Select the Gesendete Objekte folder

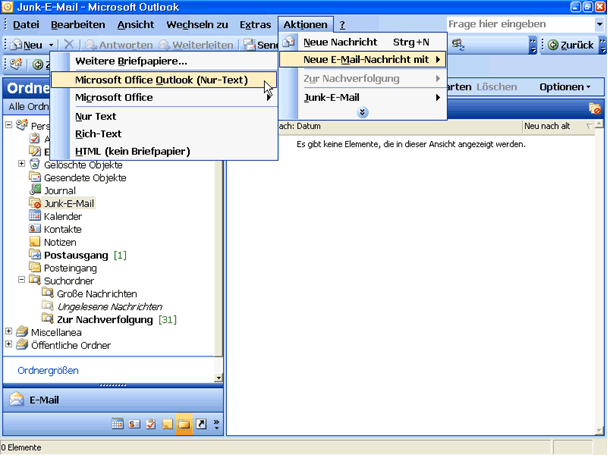pos(85,178)
